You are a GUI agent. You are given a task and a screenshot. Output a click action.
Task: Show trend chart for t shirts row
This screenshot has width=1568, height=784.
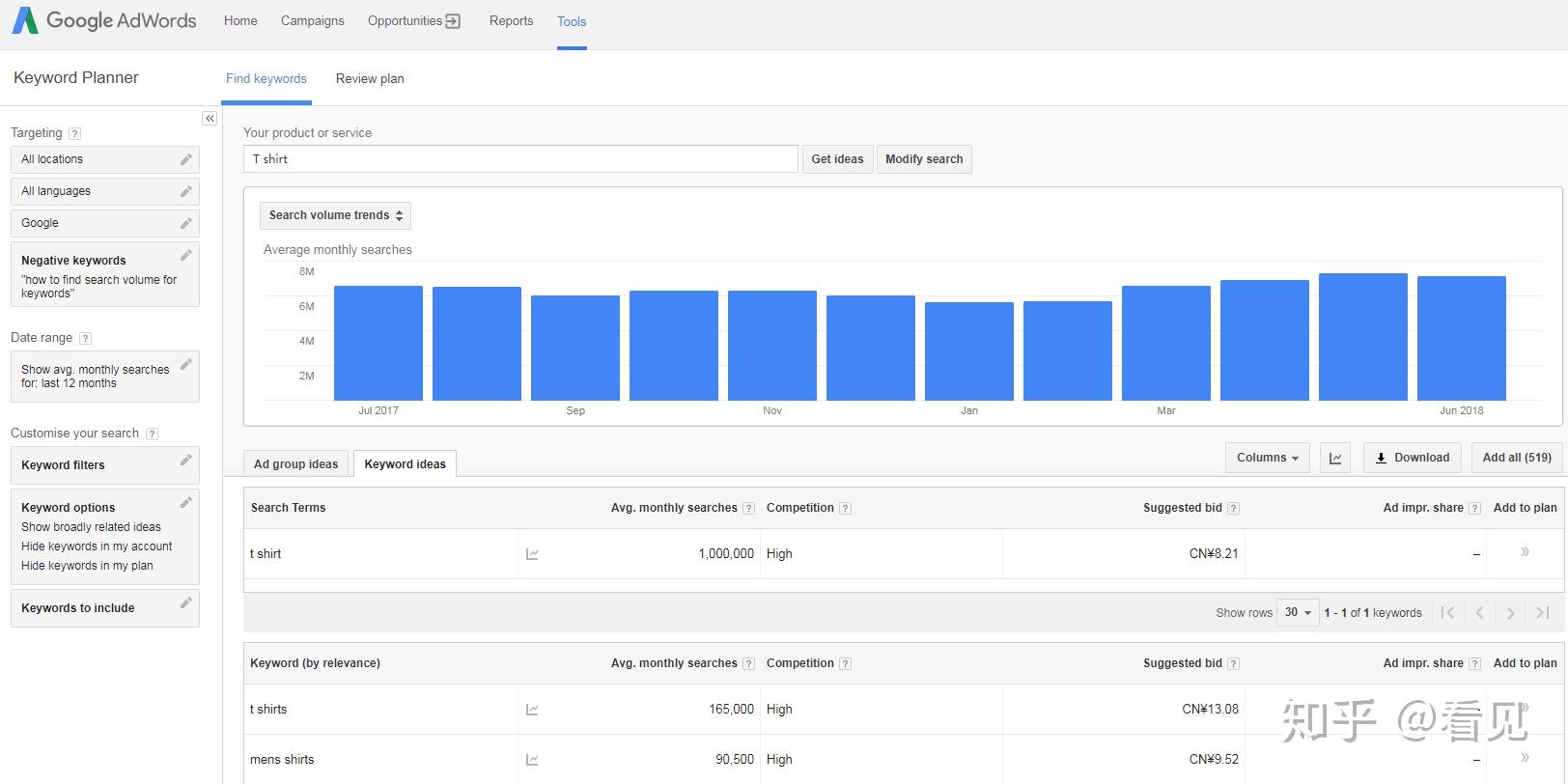pyautogui.click(x=532, y=710)
